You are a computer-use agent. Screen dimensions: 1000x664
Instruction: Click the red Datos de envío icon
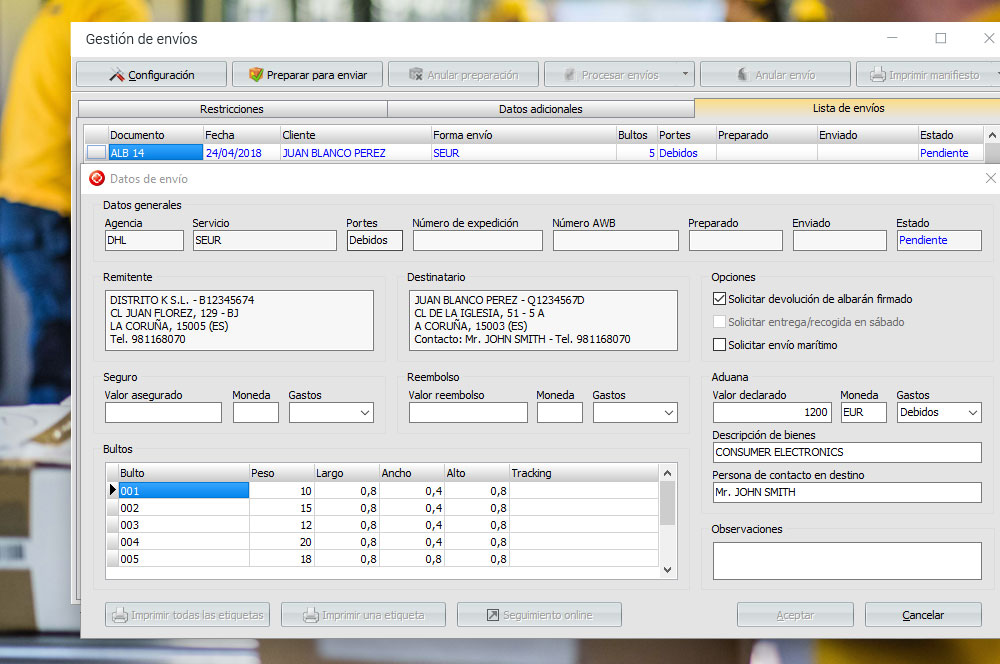97,178
